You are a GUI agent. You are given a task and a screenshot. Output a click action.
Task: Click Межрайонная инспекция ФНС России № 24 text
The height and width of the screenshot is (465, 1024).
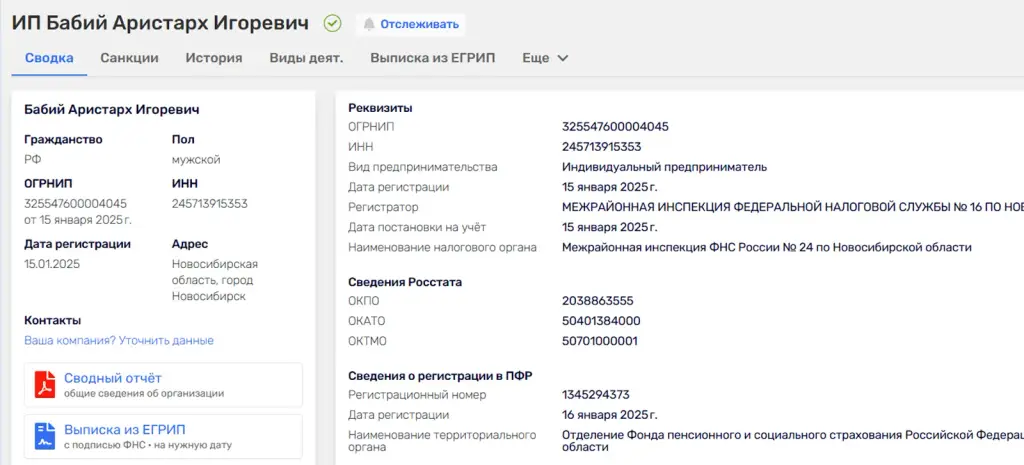767,248
